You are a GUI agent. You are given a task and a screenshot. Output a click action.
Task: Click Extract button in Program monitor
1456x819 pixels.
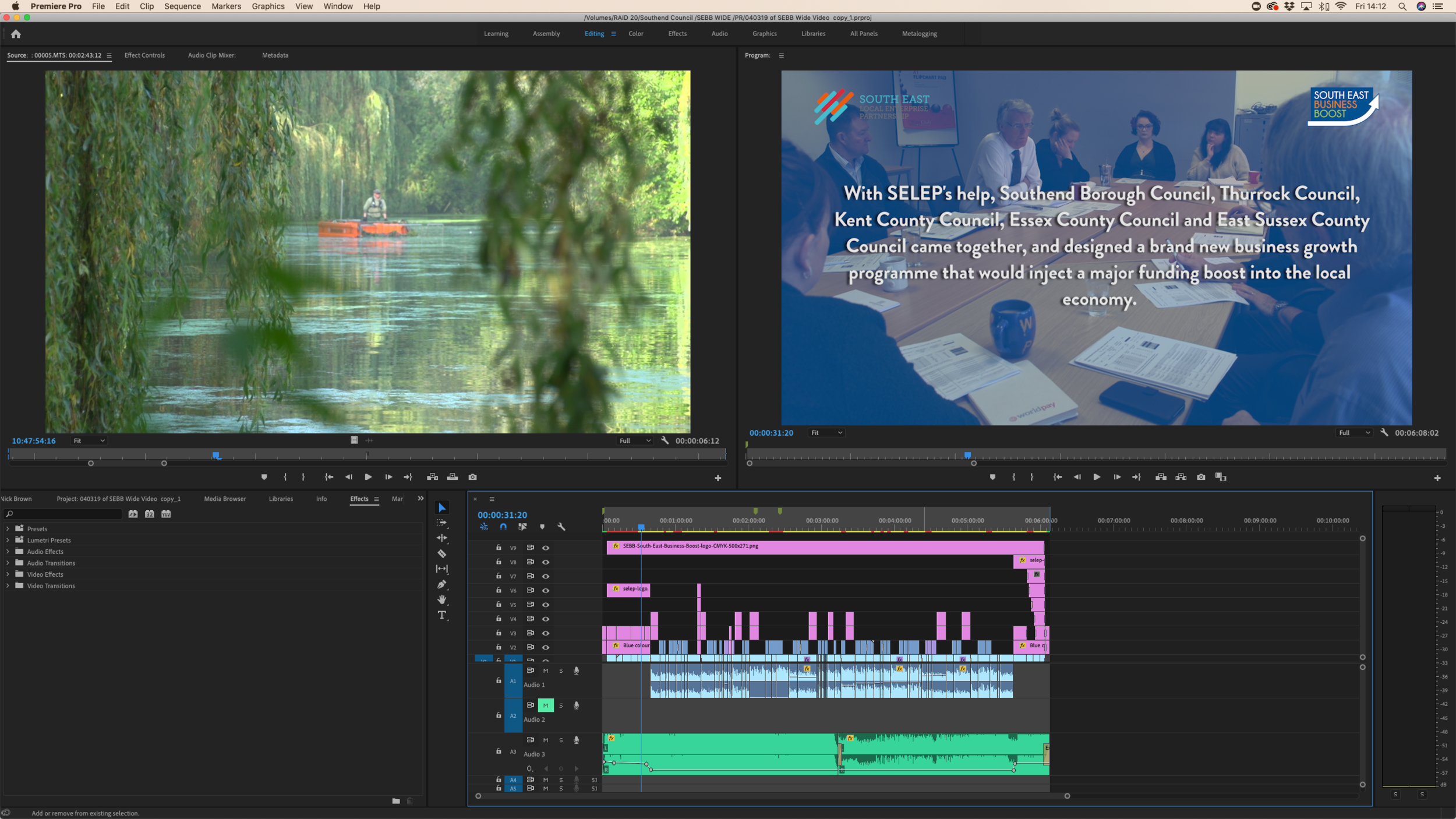tap(1181, 477)
